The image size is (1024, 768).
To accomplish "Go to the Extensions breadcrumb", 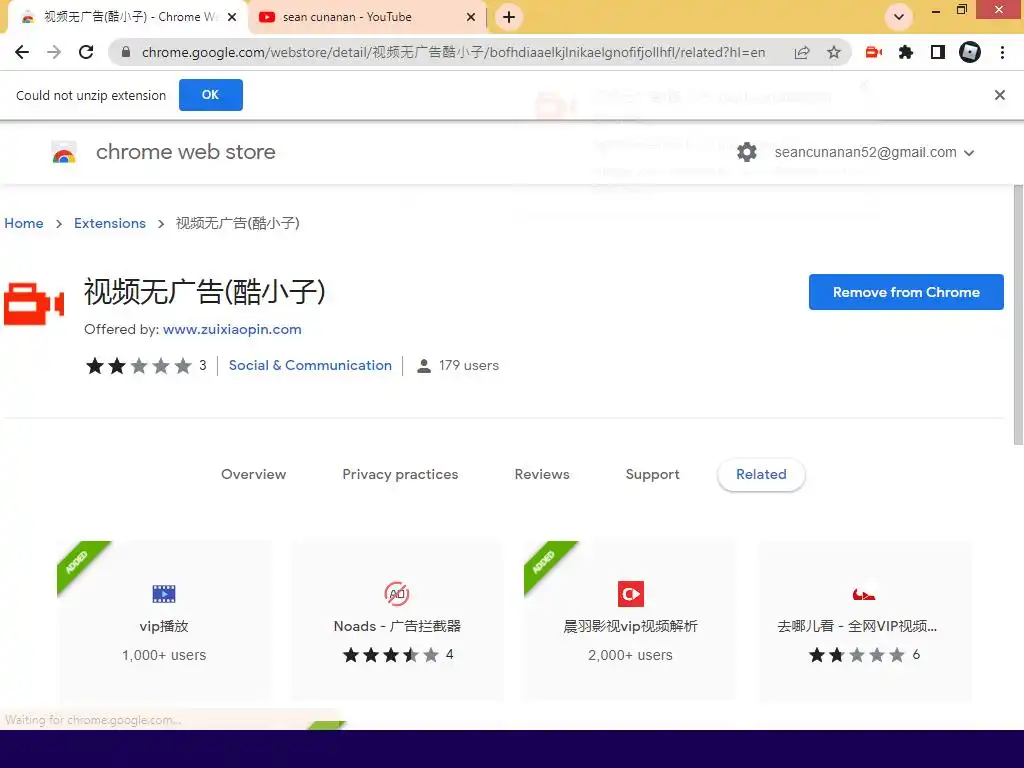I will click(110, 223).
